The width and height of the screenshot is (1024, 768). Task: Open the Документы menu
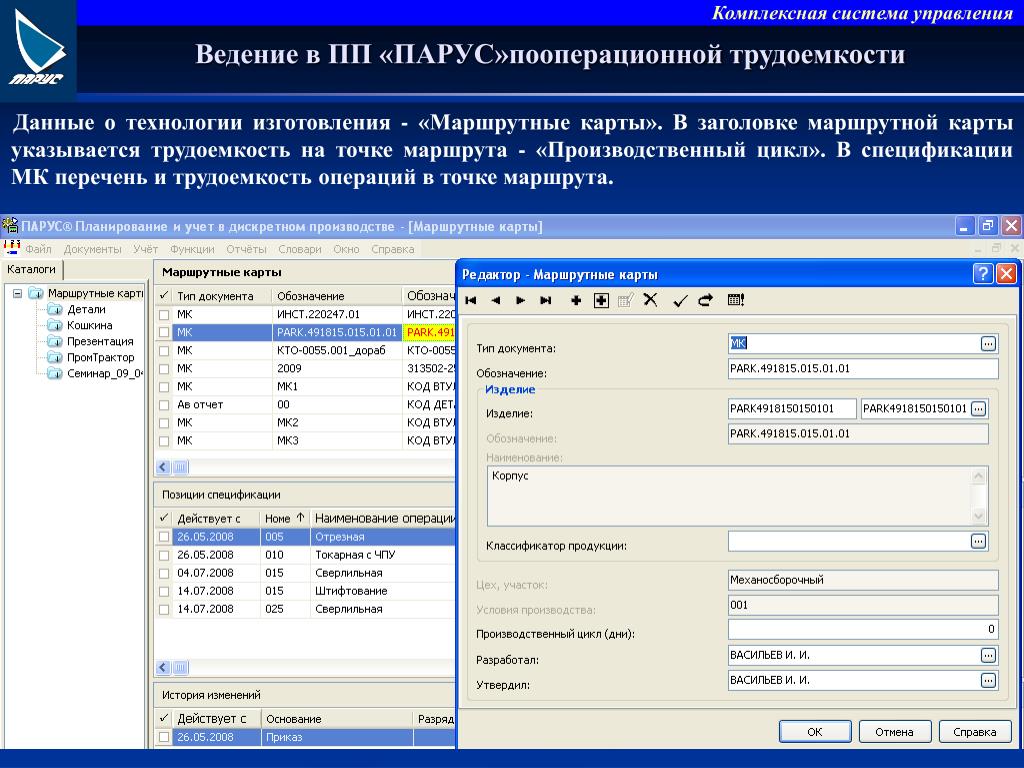coord(93,249)
